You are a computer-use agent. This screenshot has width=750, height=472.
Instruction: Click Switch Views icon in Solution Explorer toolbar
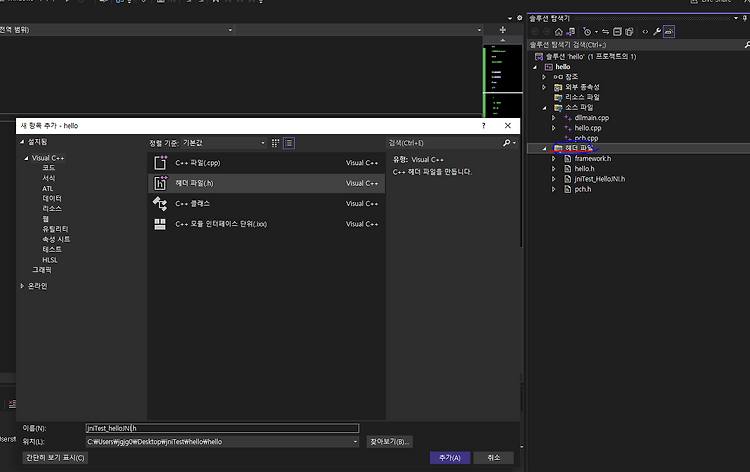[x=571, y=32]
